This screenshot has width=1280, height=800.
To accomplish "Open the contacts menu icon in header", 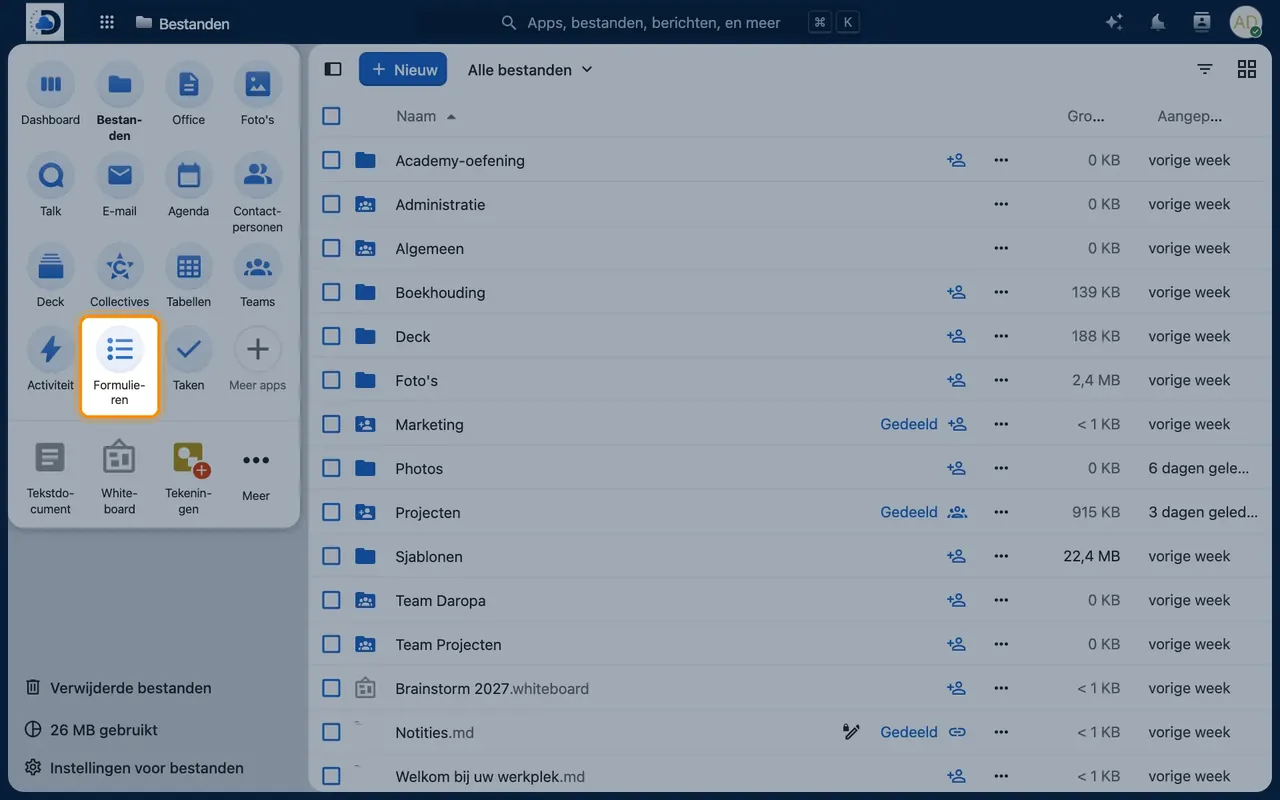I will [x=1202, y=22].
